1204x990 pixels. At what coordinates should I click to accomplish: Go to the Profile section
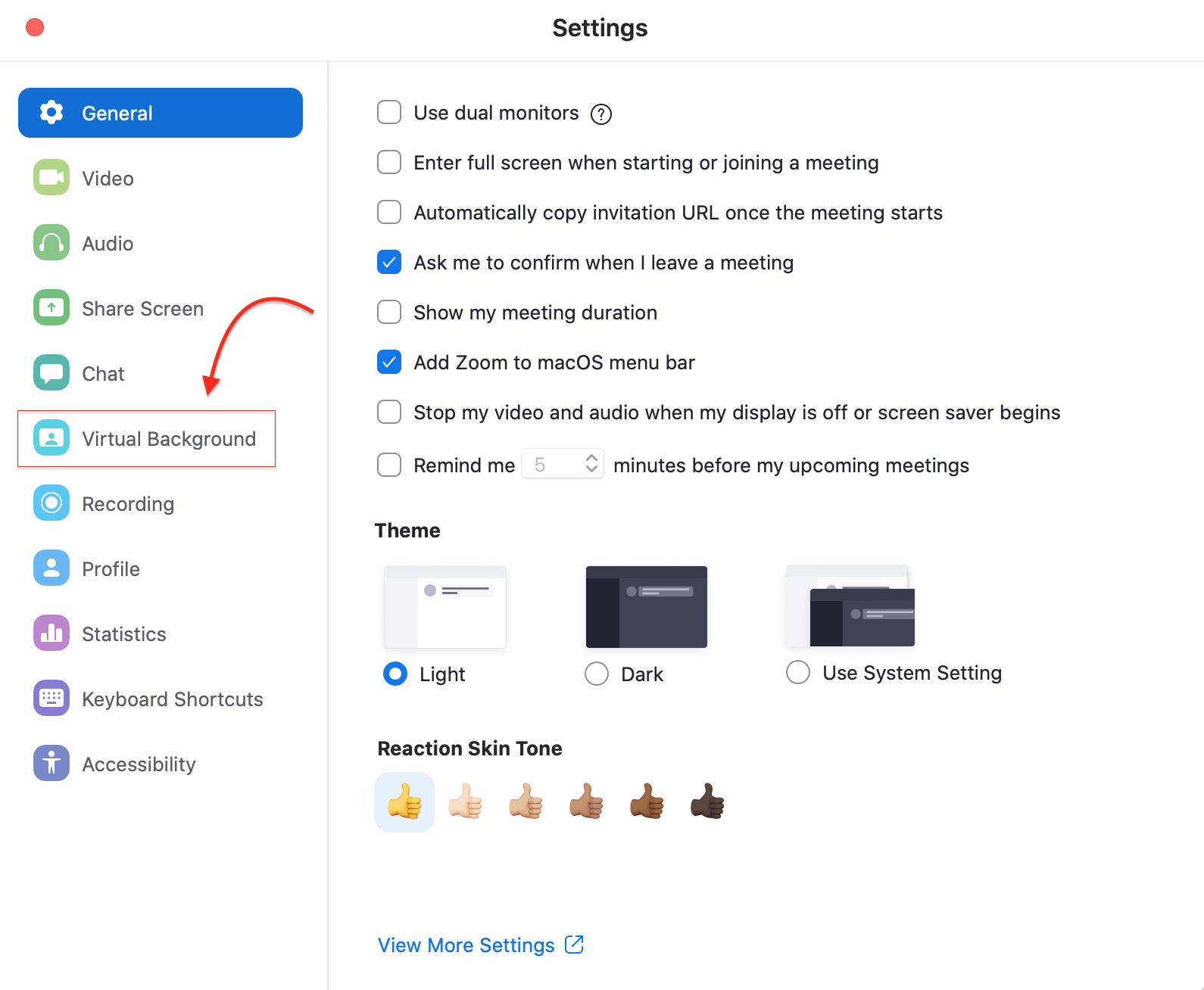point(161,568)
